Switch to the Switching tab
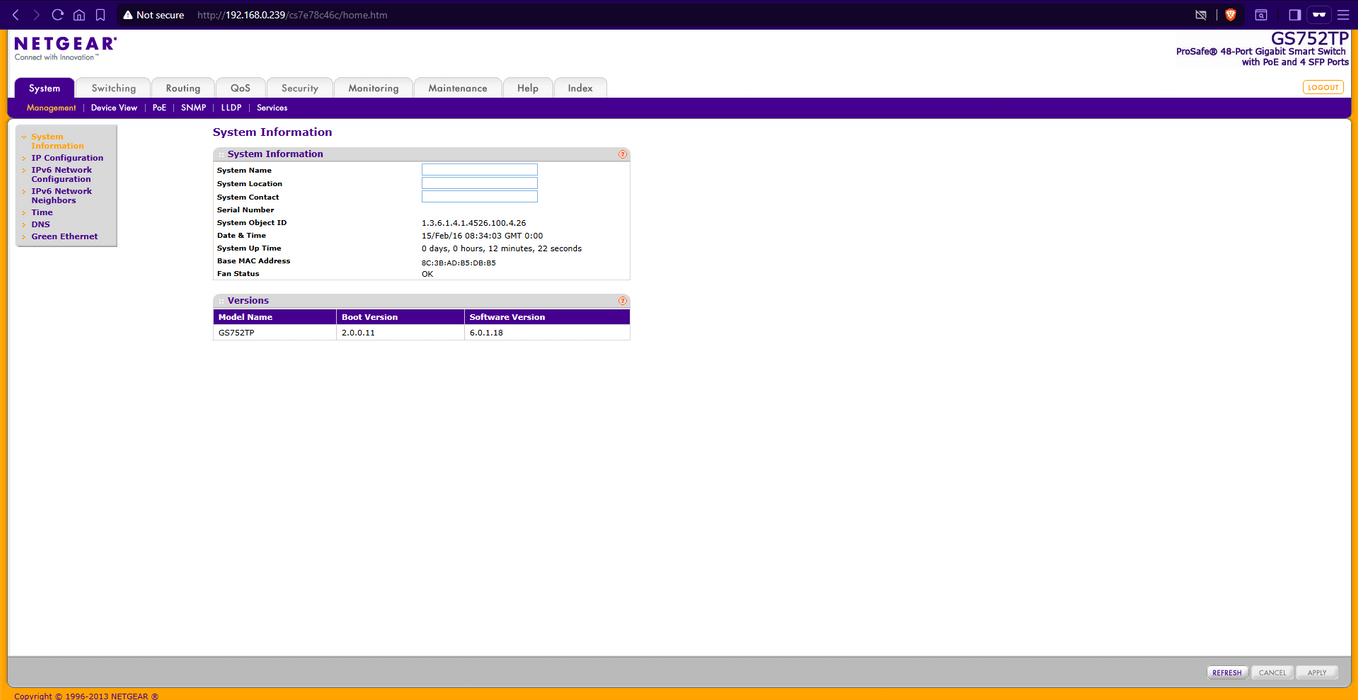Image resolution: width=1358 pixels, height=700 pixels. (113, 88)
